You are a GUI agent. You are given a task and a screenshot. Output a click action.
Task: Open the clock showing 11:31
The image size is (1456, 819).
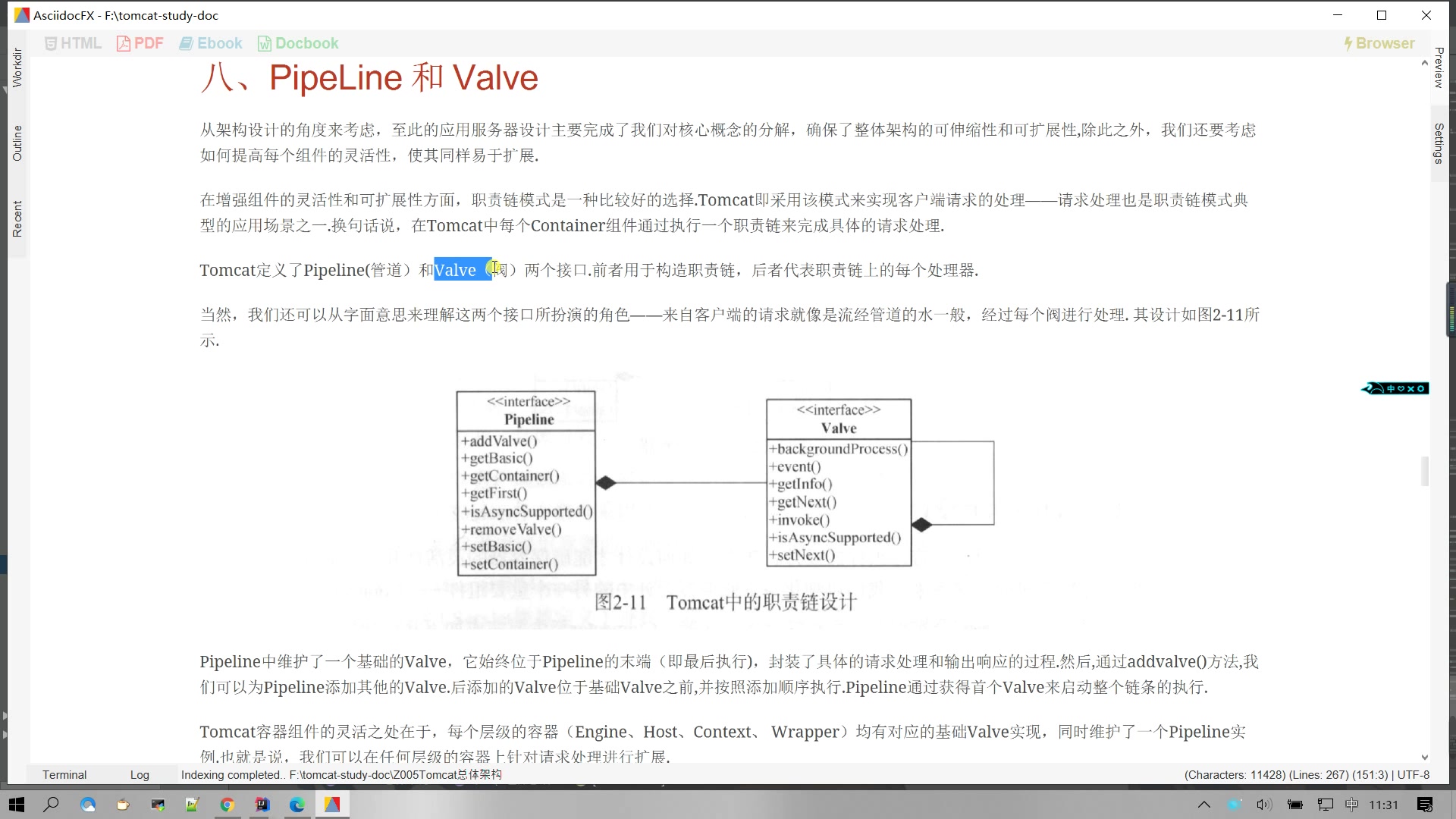(1384, 805)
